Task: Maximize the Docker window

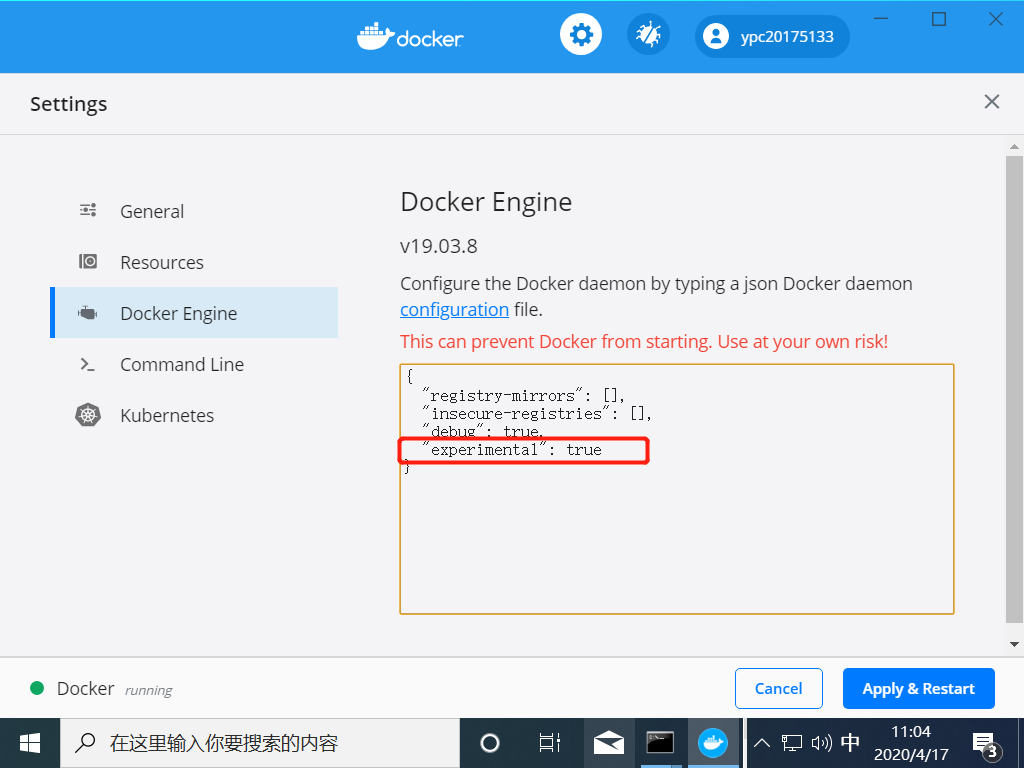Action: click(938, 19)
